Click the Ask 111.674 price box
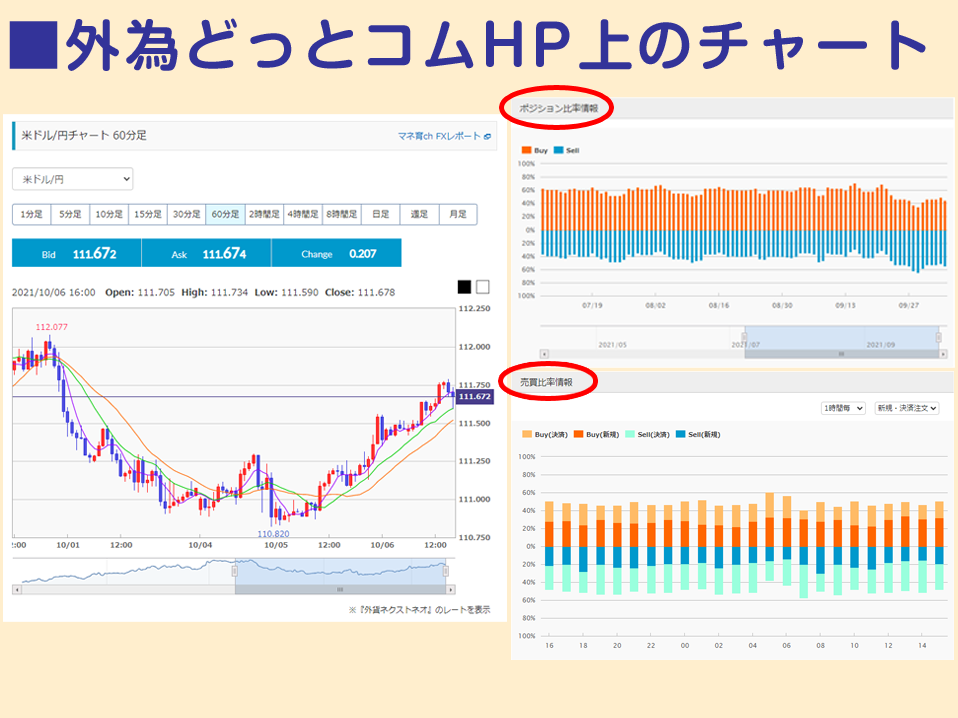Screen dimensions: 958x718 [207, 253]
